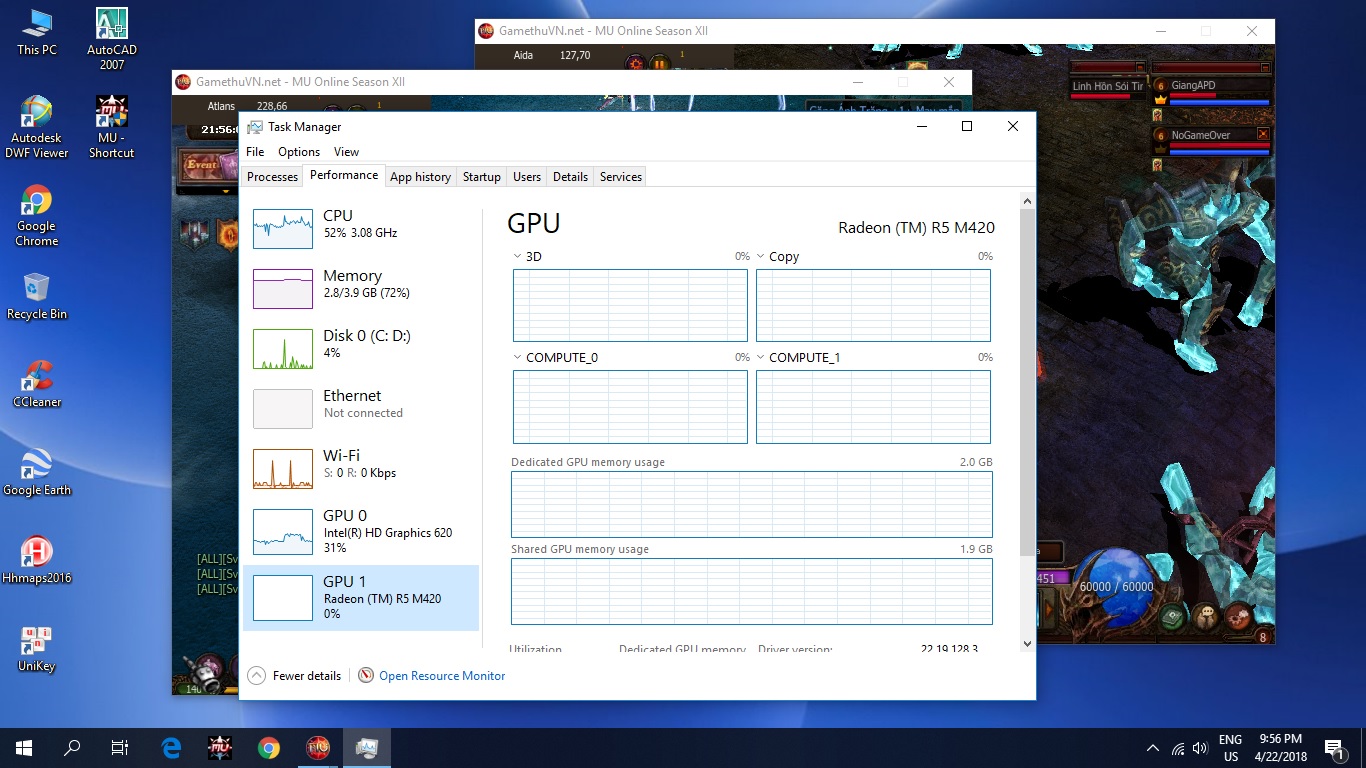Launch Microsoft Edge from taskbar

(171, 747)
